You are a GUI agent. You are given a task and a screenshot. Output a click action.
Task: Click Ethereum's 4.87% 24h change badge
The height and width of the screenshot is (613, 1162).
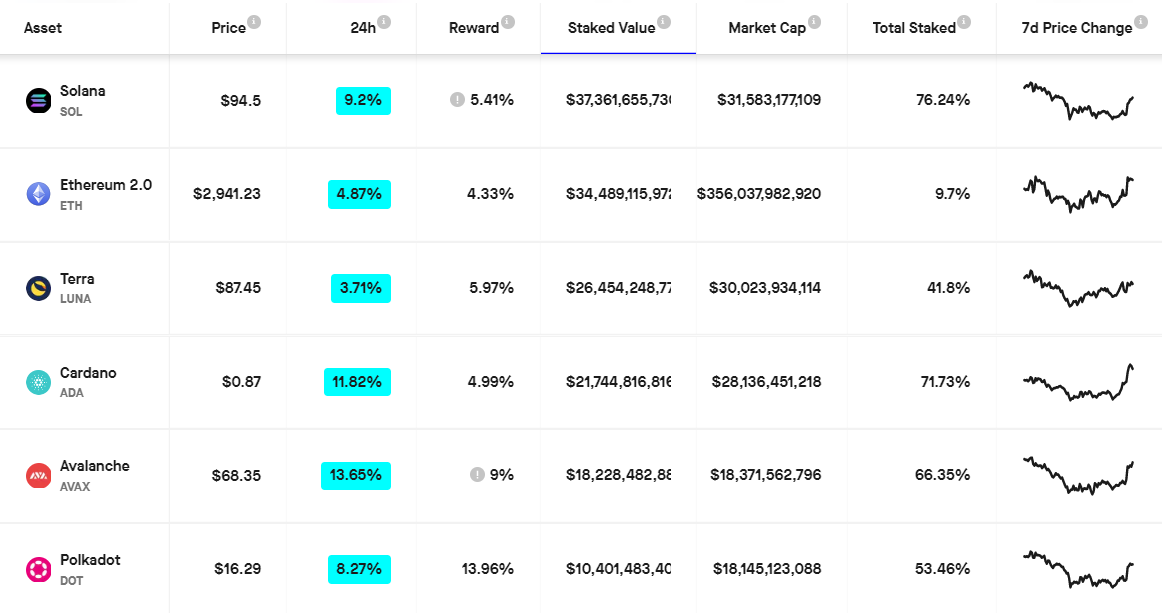pos(359,194)
